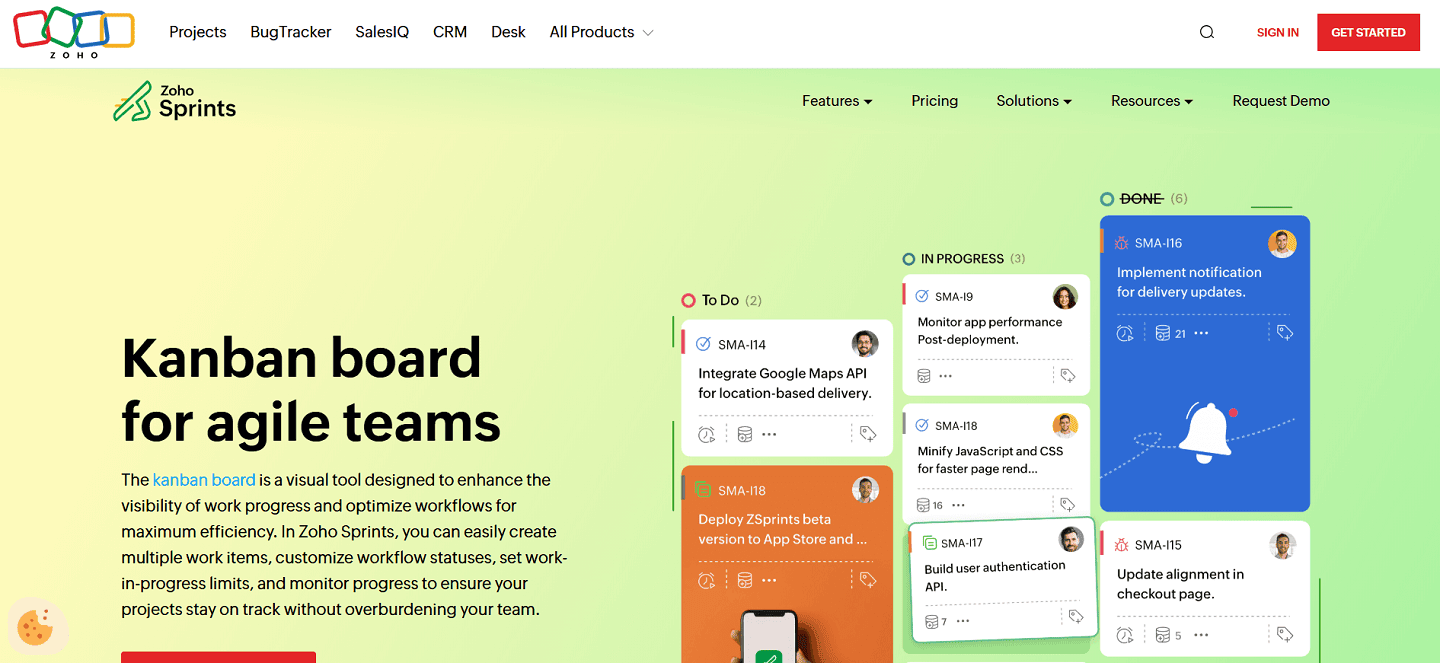This screenshot has width=1440, height=663.
Task: Open the kanban board link in the description
Action: (x=204, y=479)
